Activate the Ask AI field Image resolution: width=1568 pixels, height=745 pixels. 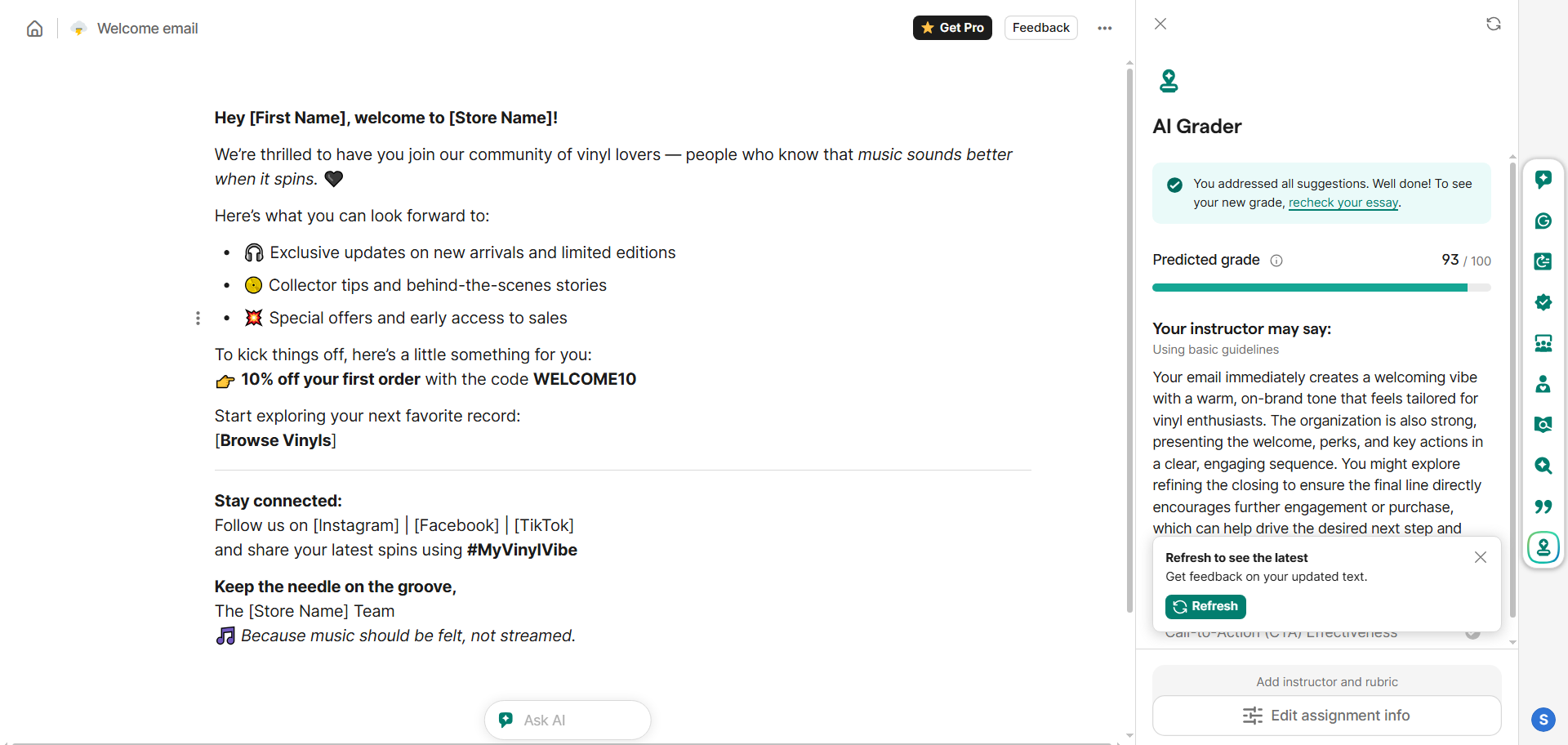(x=568, y=720)
